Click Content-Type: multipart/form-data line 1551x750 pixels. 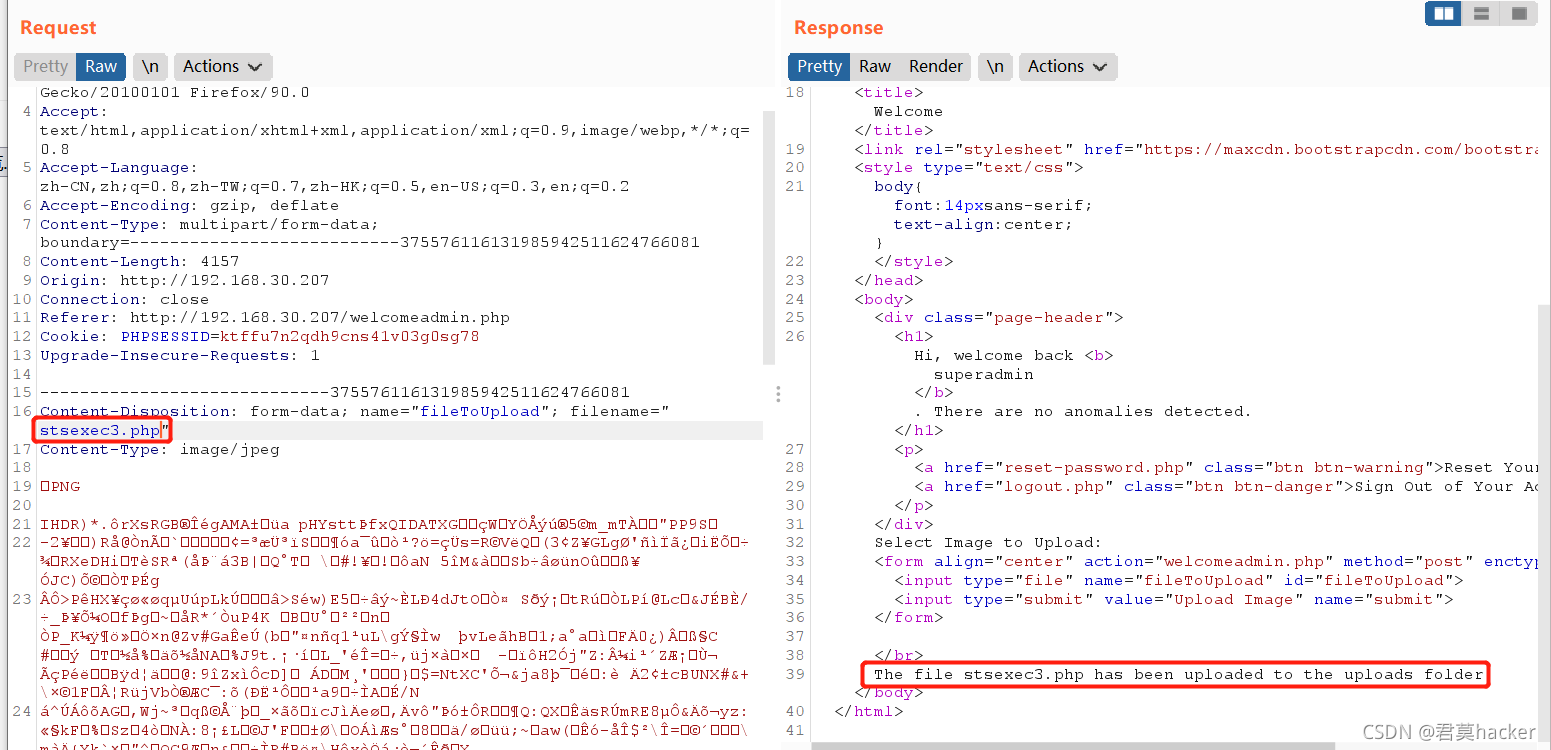click(209, 224)
